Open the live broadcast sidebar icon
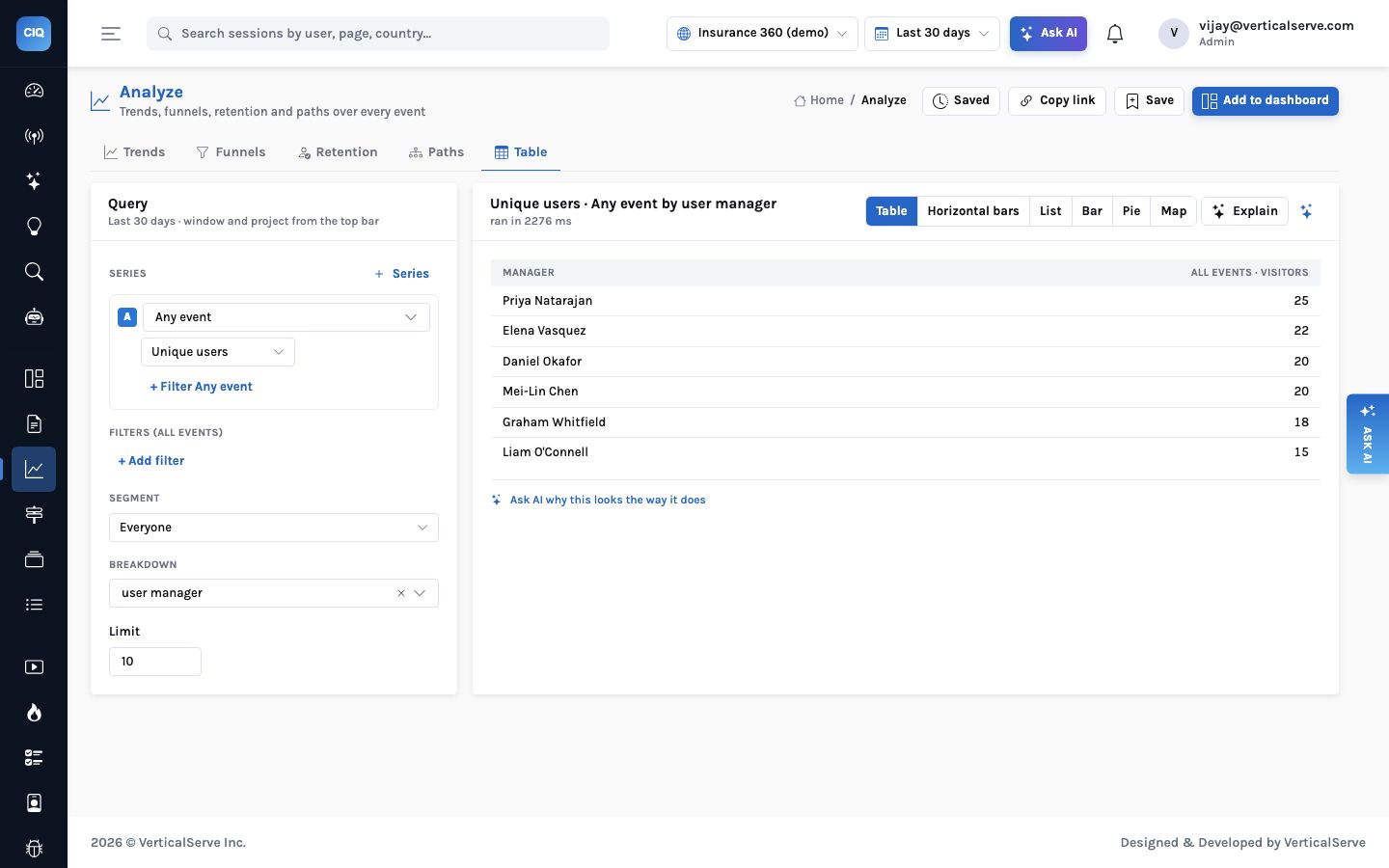 [34, 136]
